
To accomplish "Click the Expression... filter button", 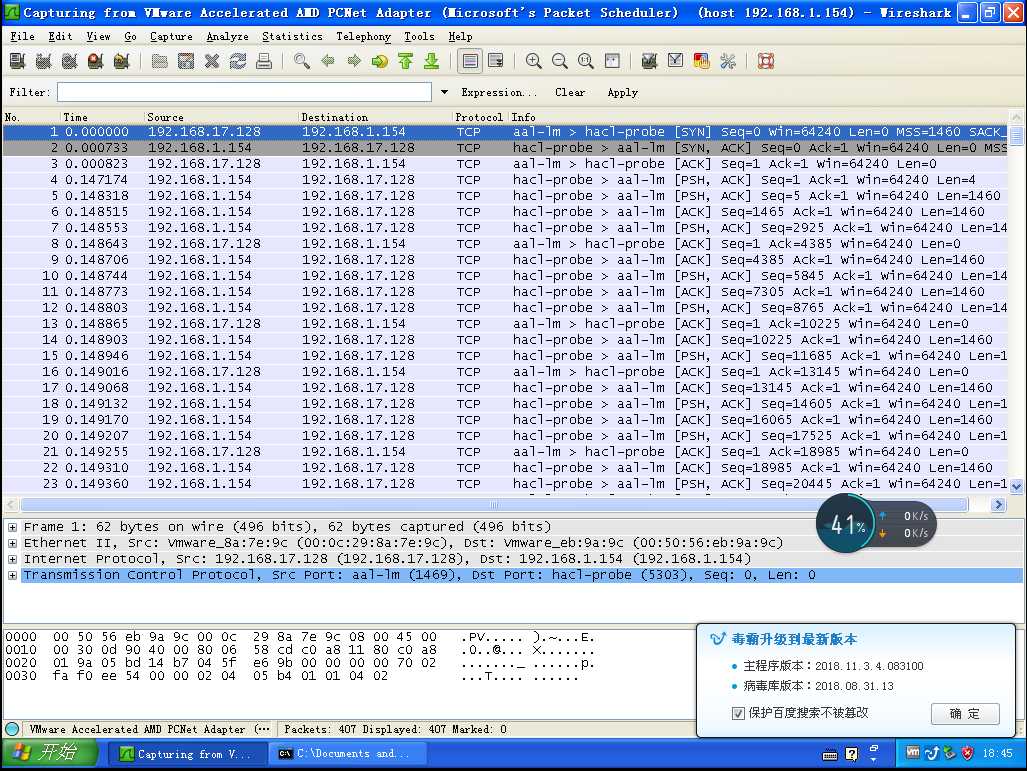I will (498, 92).
